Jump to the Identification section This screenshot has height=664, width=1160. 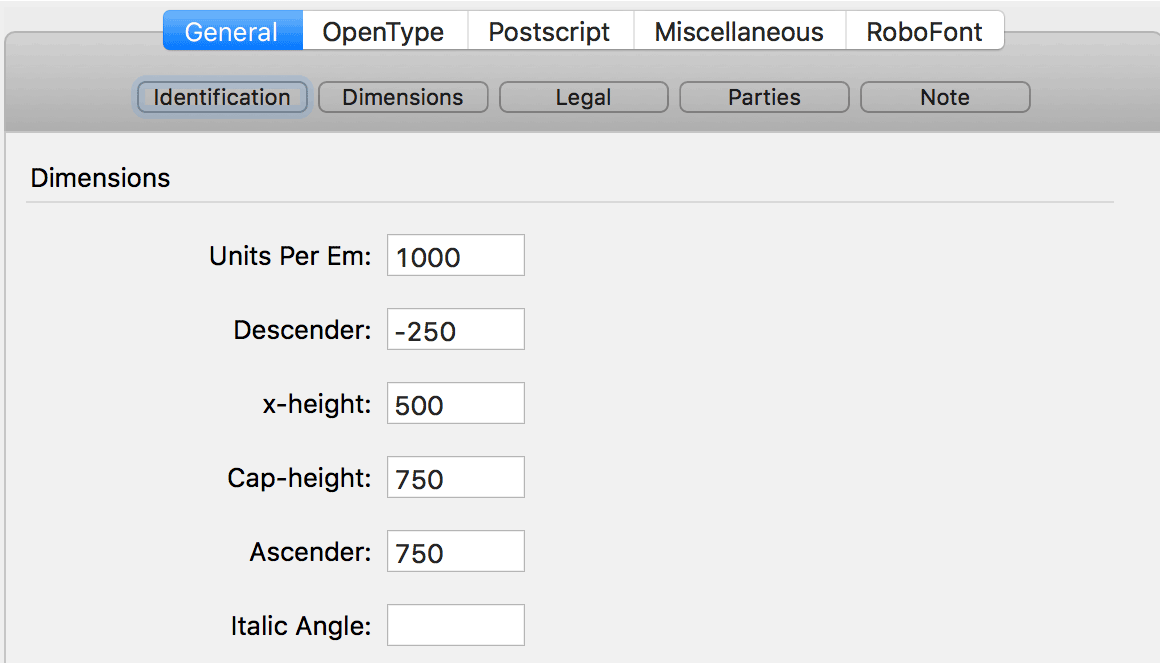click(222, 97)
